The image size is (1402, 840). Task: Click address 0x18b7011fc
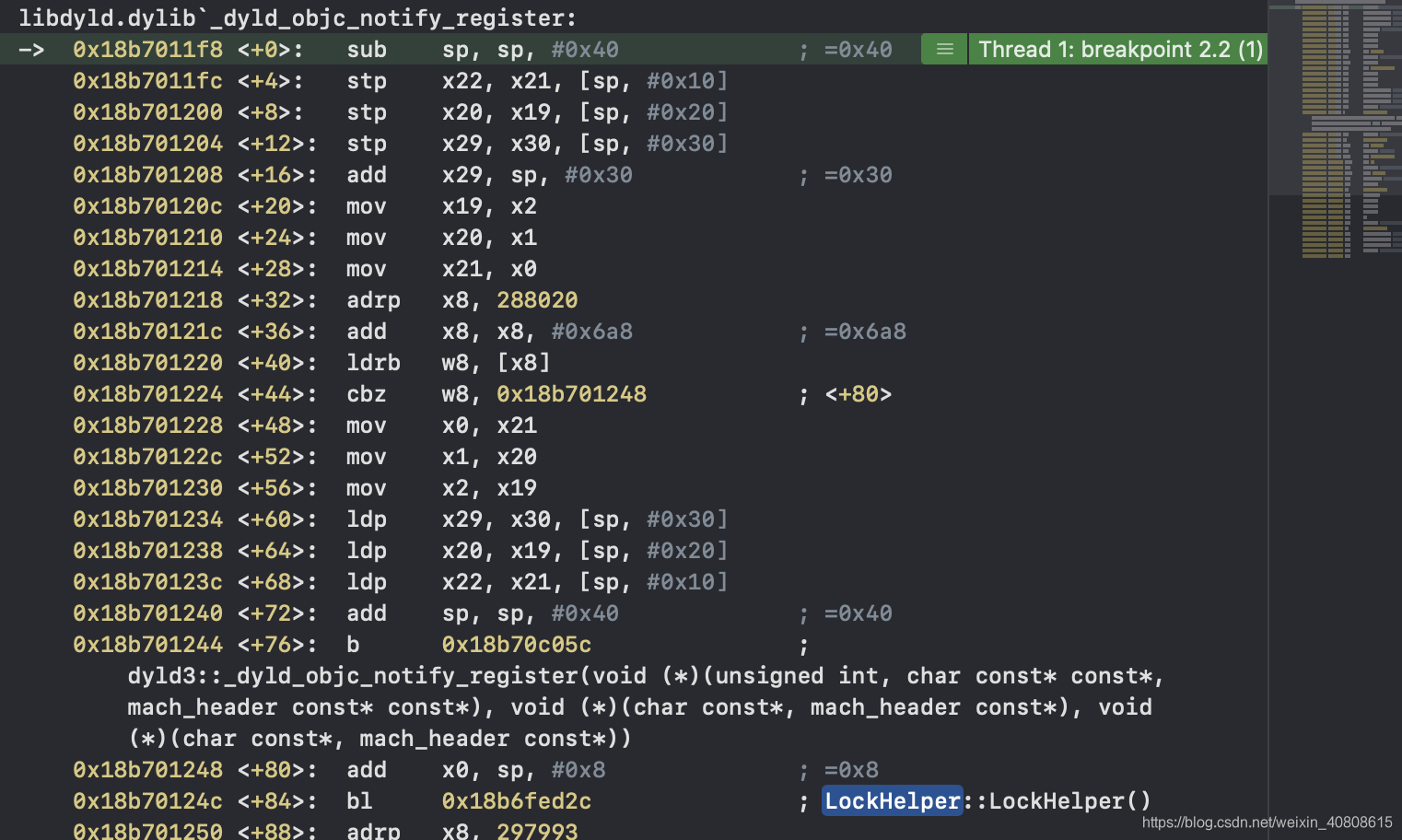coord(147,81)
